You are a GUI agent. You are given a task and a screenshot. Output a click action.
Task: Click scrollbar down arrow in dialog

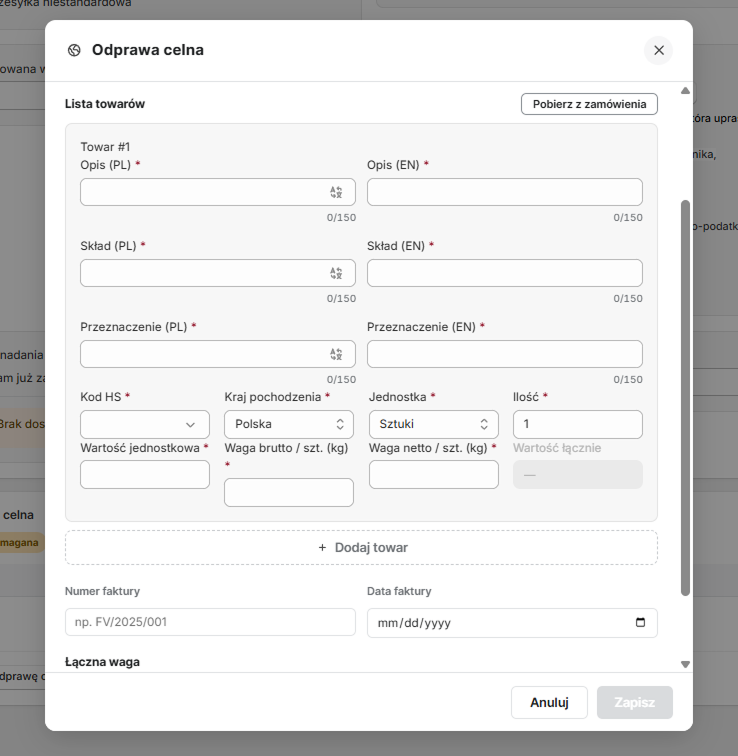pyautogui.click(x=685, y=664)
